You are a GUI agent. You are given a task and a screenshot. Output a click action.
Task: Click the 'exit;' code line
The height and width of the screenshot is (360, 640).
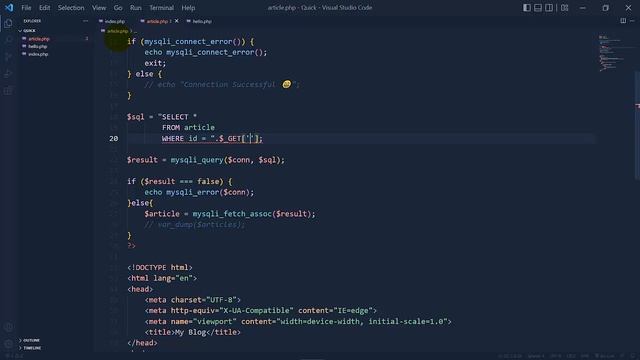tap(155, 63)
